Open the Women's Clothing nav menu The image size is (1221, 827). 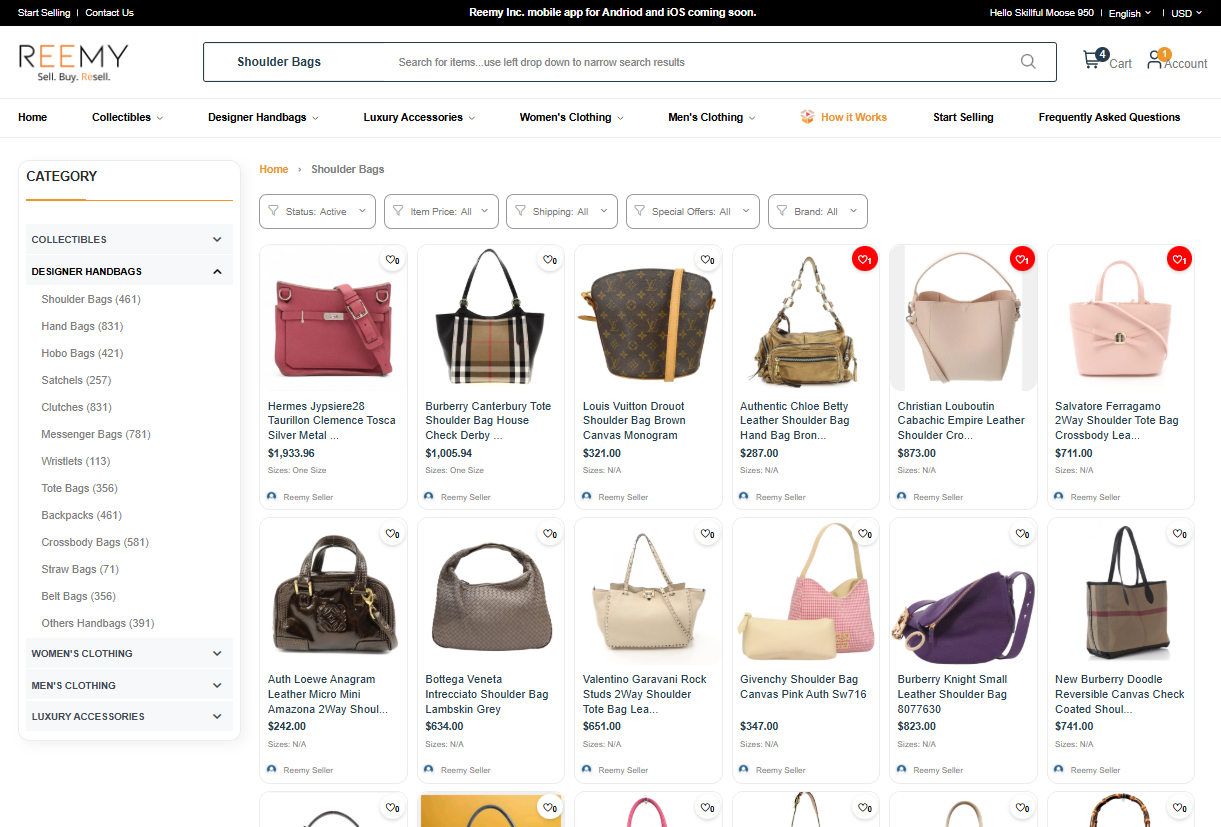(x=571, y=117)
